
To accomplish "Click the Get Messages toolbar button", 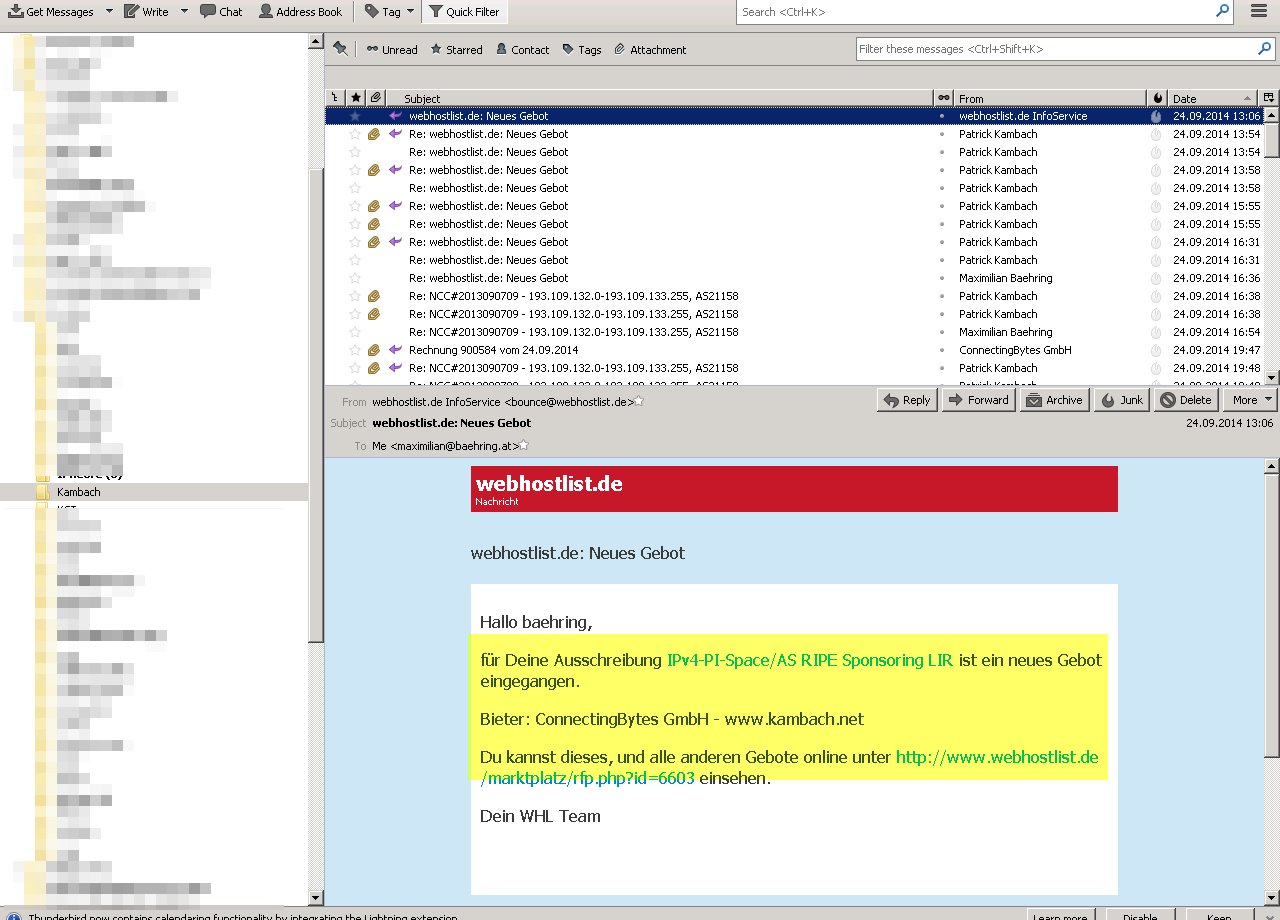I will (52, 12).
